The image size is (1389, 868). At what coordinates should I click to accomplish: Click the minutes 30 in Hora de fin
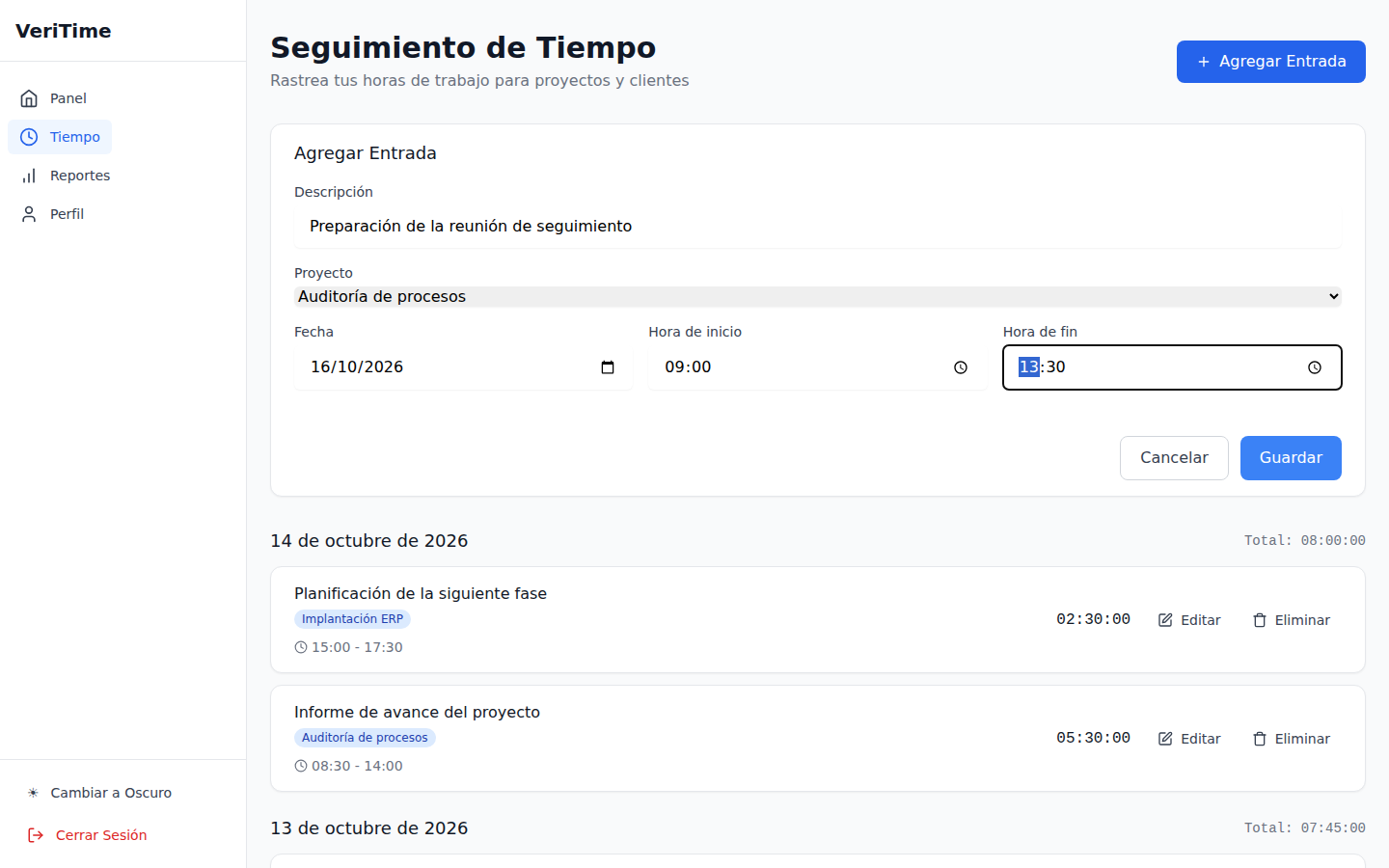coord(1056,367)
